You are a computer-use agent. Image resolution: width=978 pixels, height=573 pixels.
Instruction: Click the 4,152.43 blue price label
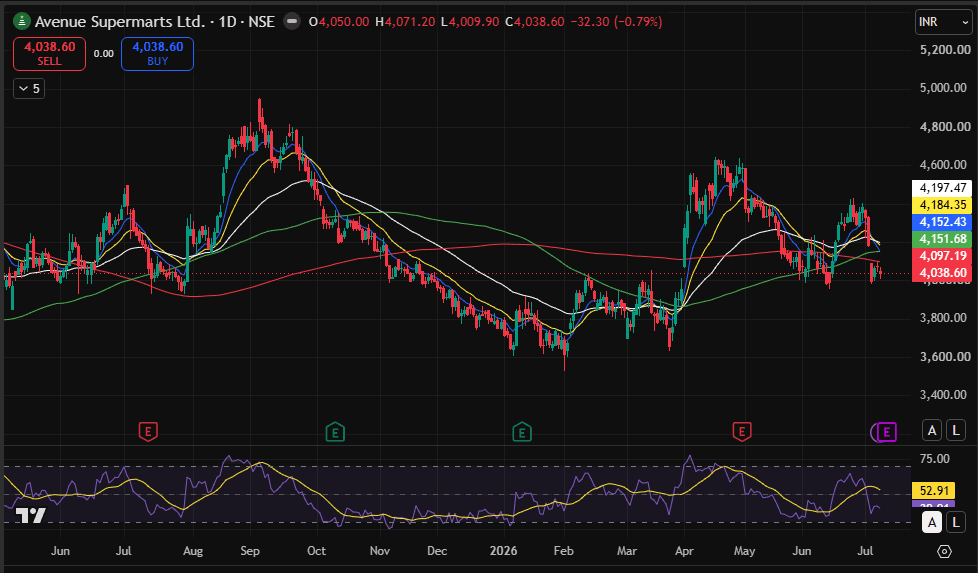942,221
